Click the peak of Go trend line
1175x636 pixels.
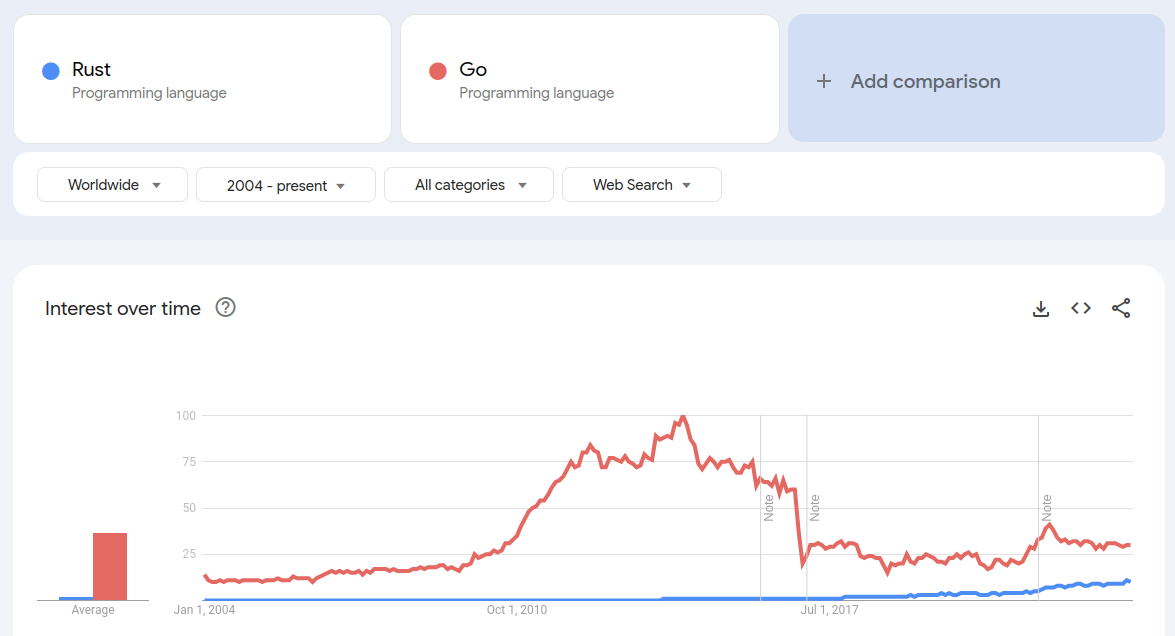[x=683, y=416]
